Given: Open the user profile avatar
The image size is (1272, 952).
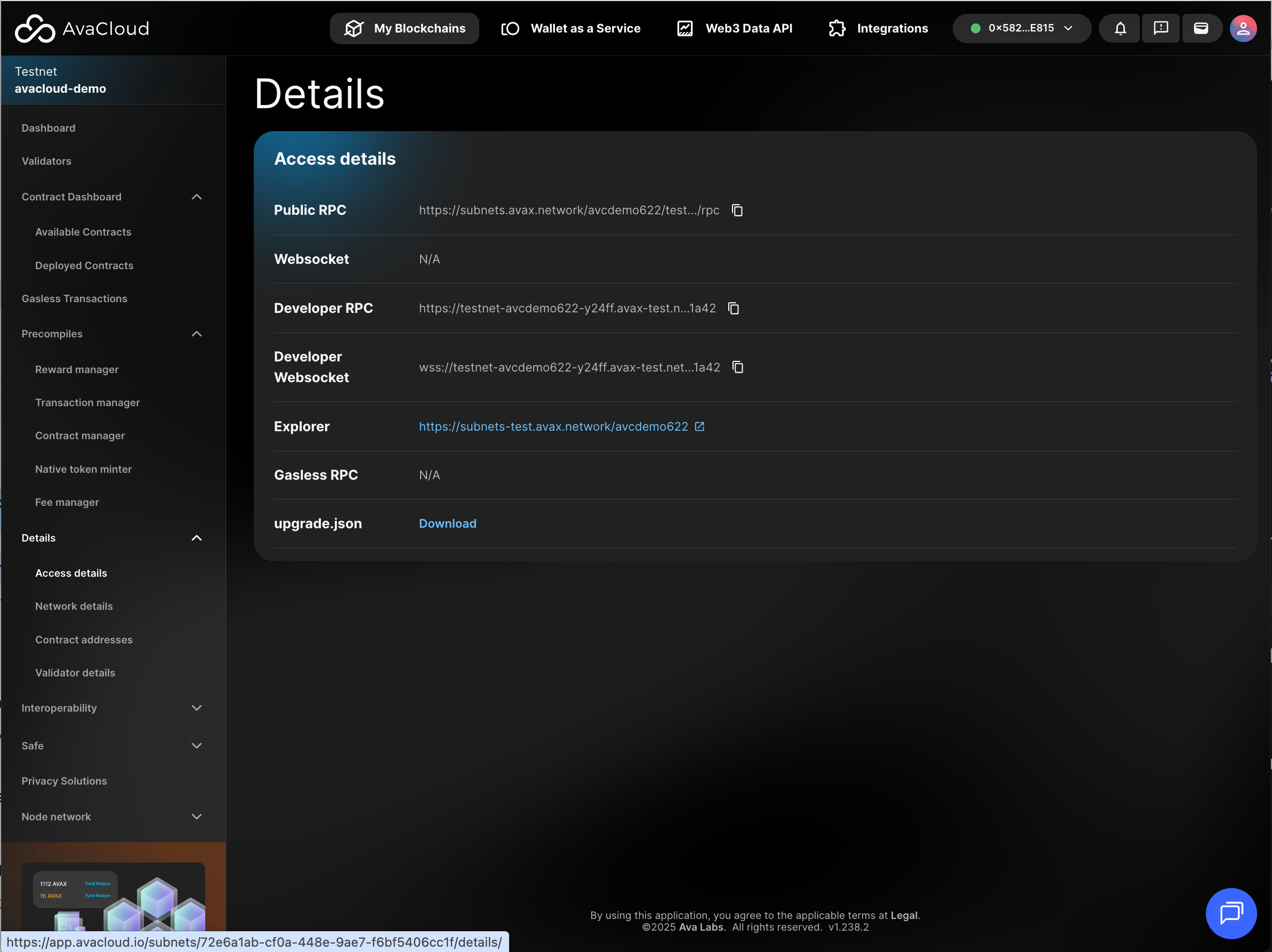Looking at the screenshot, I should point(1242,28).
